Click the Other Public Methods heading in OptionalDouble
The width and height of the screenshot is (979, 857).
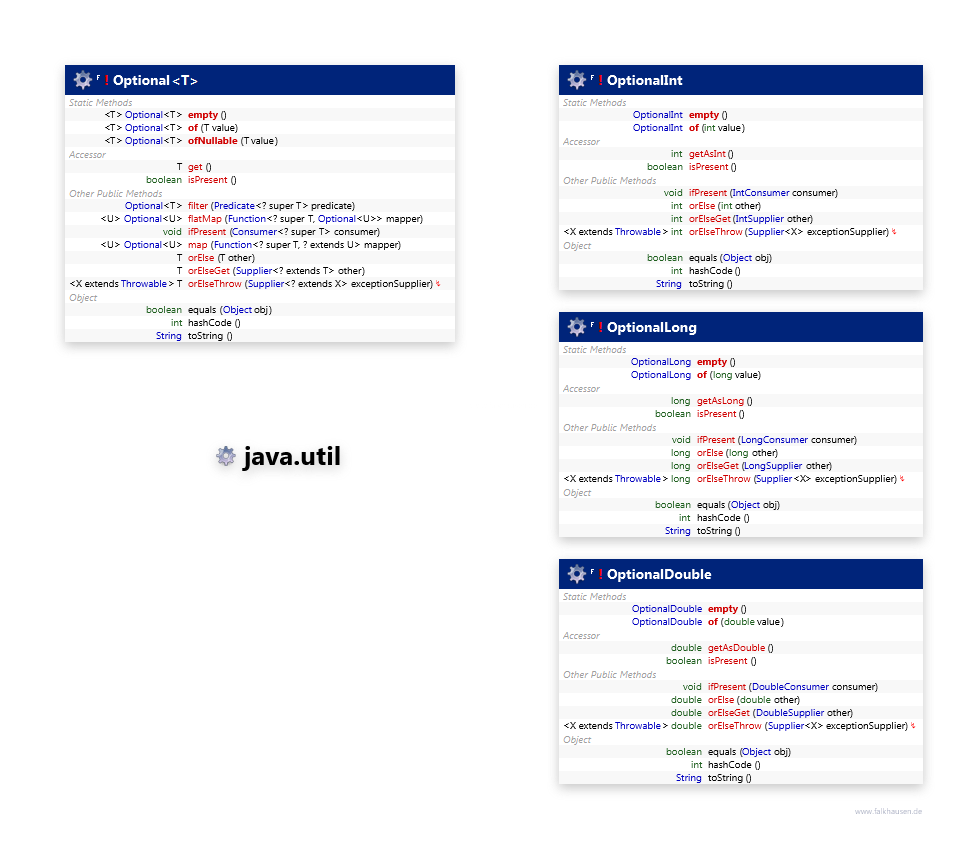click(x=609, y=675)
